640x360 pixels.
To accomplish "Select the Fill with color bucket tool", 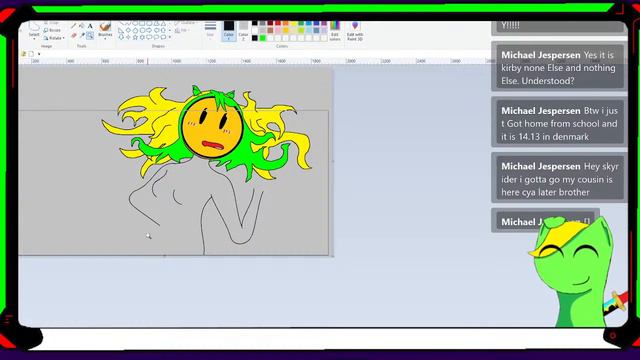I will pyautogui.click(x=82, y=26).
